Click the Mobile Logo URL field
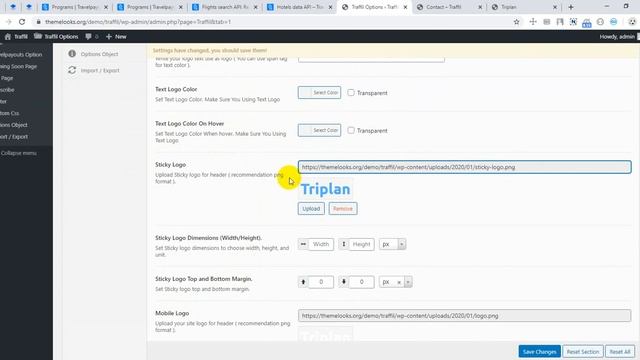 [464, 316]
